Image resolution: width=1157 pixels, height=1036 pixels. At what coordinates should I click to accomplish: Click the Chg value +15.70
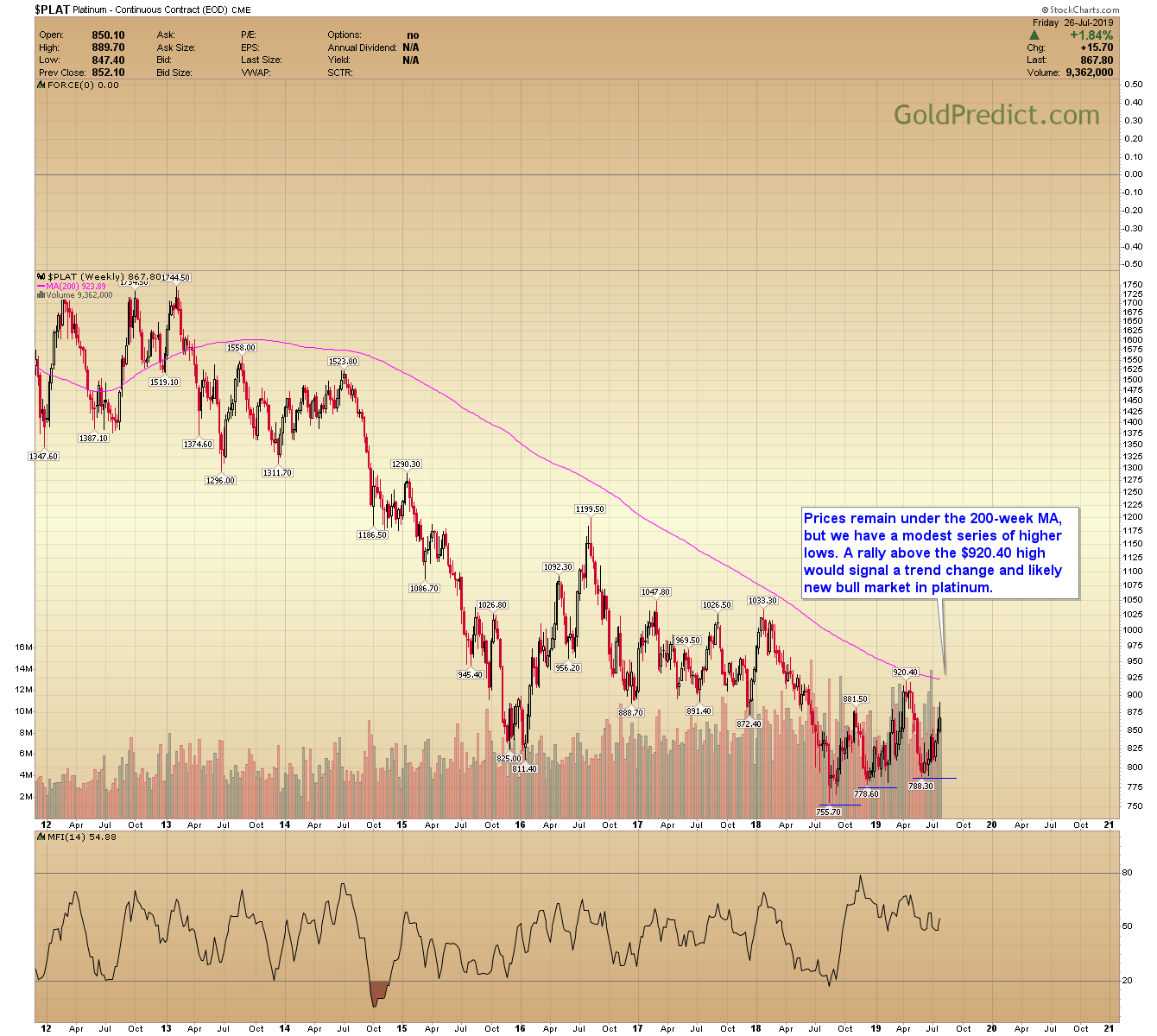1097,47
